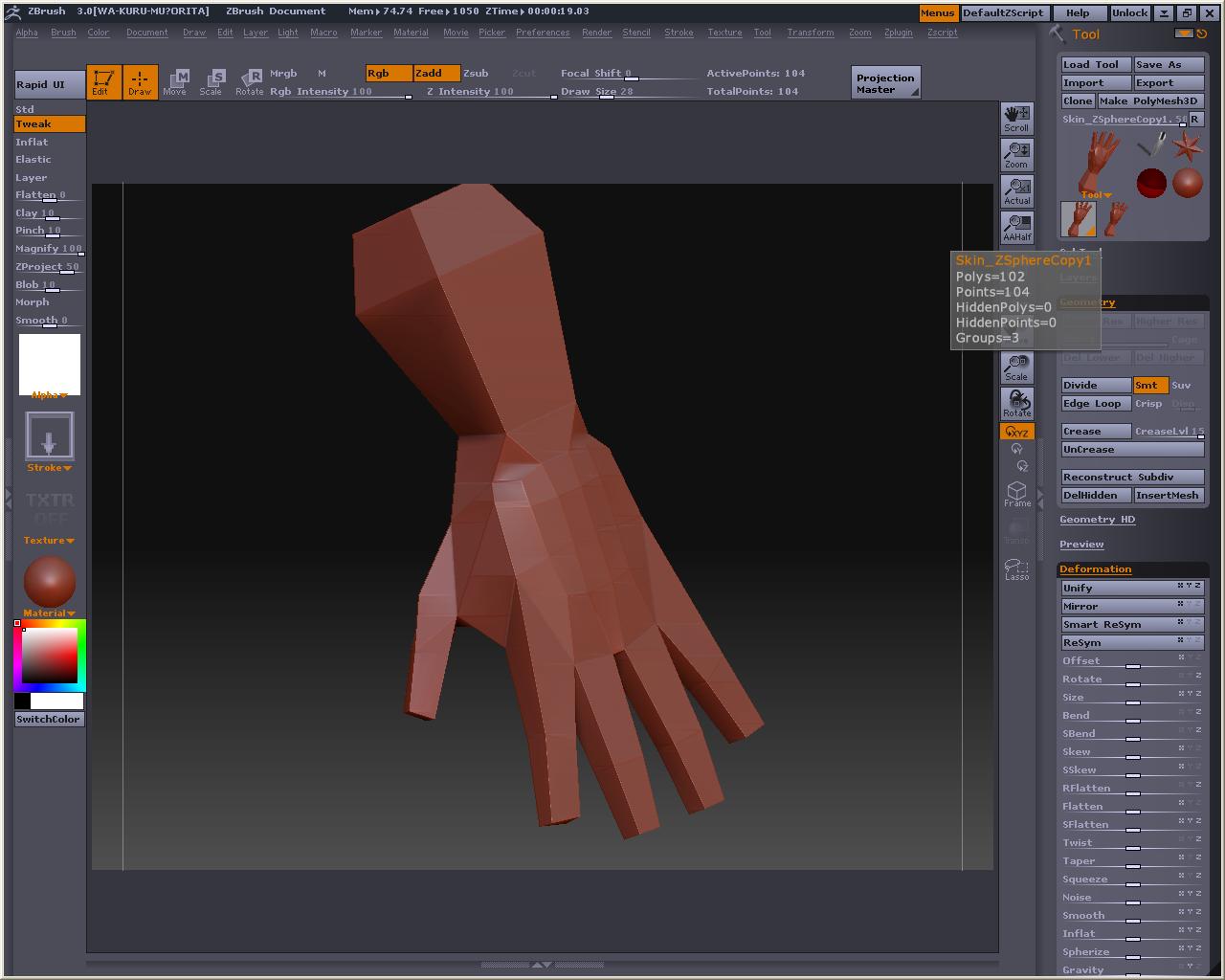Click the AAHalf view icon
Viewport: 1225px width, 980px height.
pyautogui.click(x=1016, y=228)
